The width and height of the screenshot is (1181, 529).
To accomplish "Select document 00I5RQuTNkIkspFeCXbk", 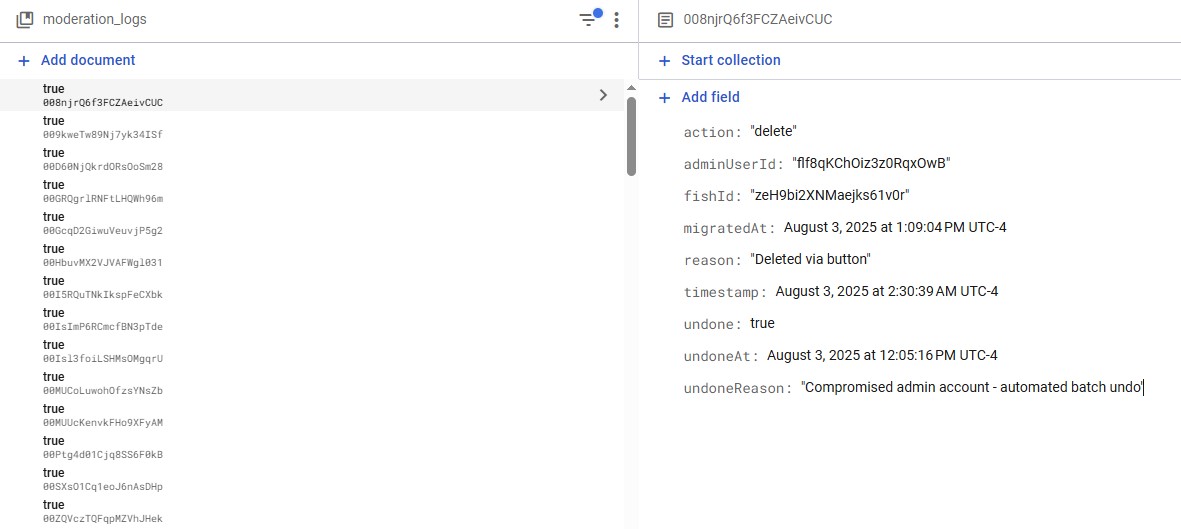I will [313, 287].
